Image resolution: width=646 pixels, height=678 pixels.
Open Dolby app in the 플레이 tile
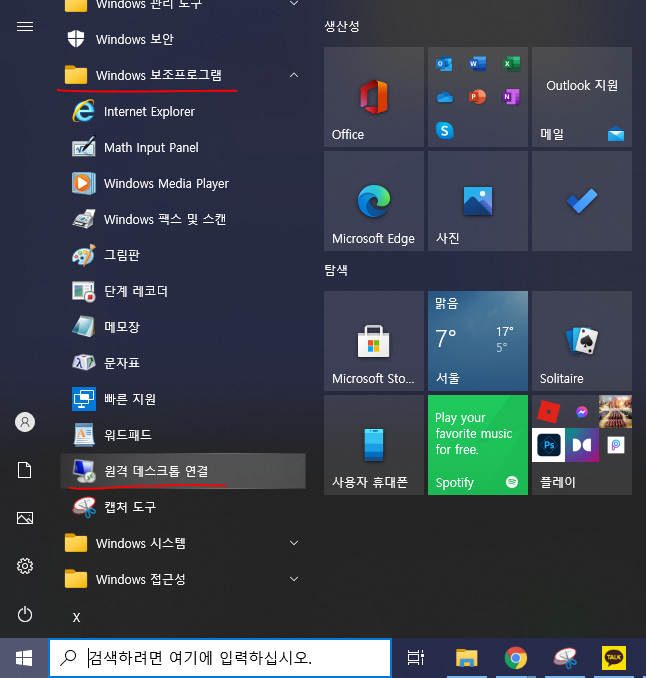point(582,445)
